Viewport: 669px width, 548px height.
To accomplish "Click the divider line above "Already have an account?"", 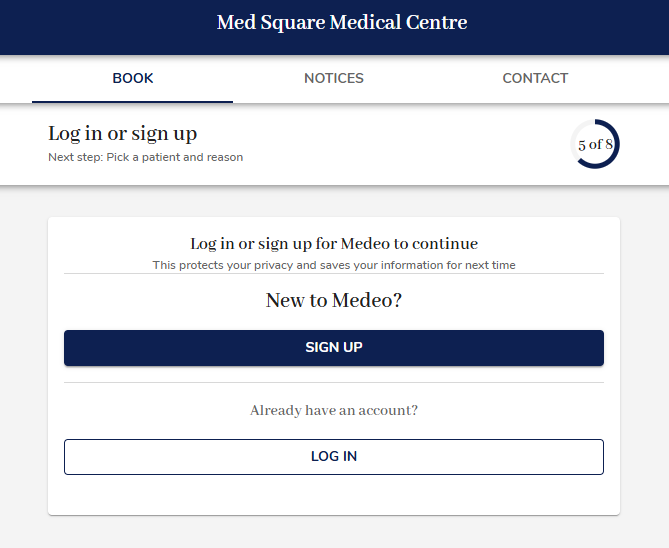I will pyautogui.click(x=334, y=382).
